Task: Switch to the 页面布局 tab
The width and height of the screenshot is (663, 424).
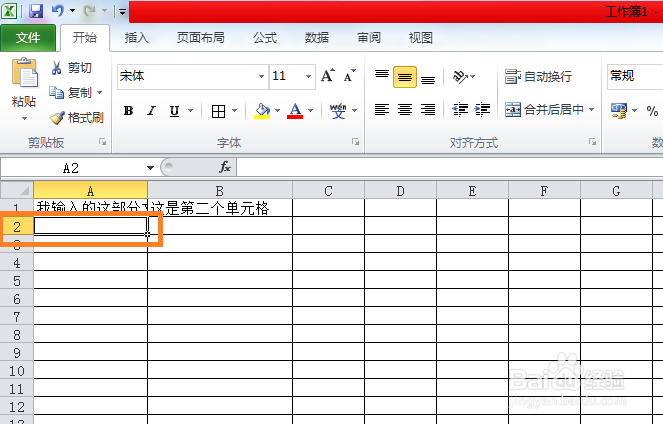Action: (x=200, y=38)
